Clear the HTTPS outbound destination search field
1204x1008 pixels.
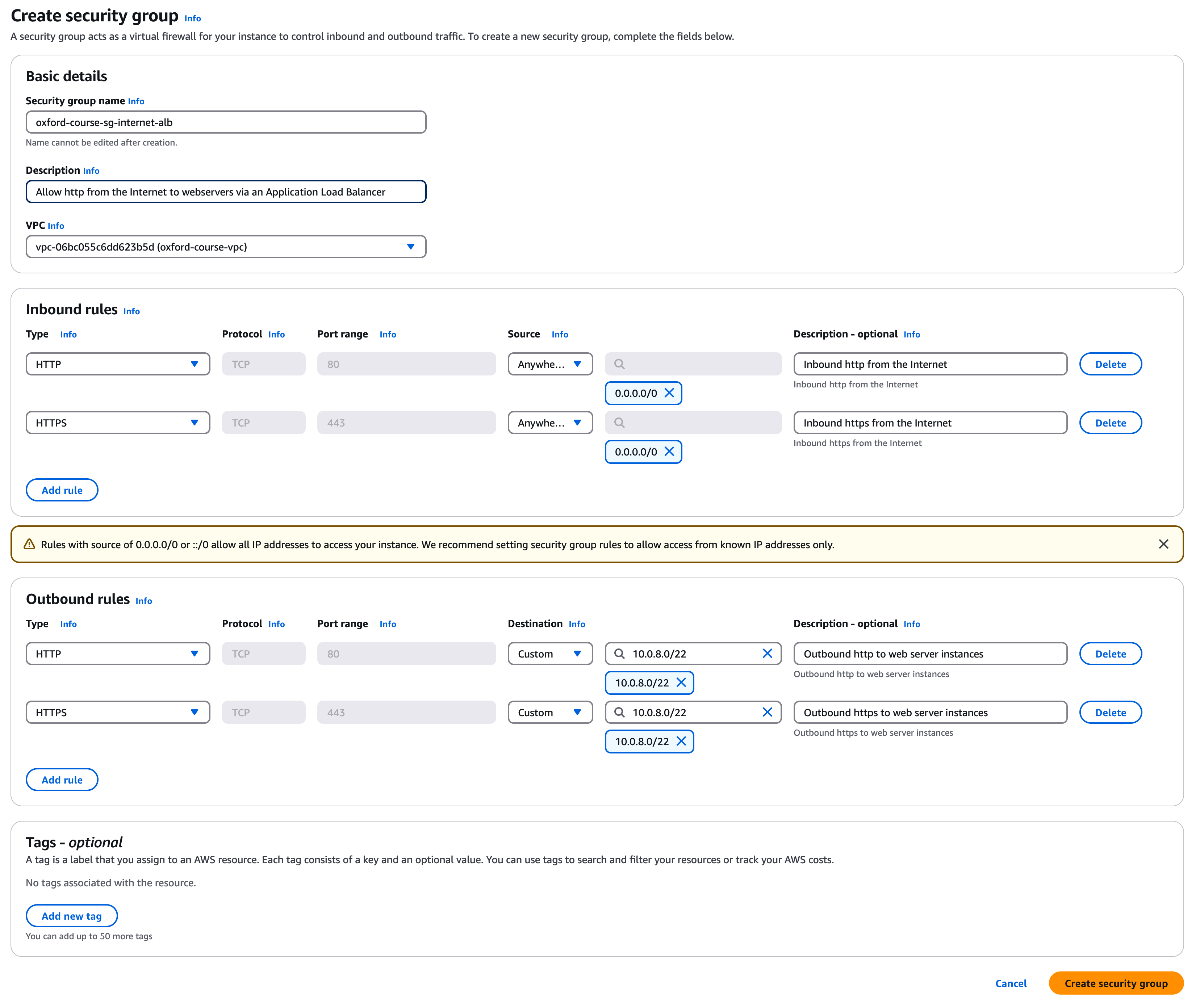pos(767,712)
